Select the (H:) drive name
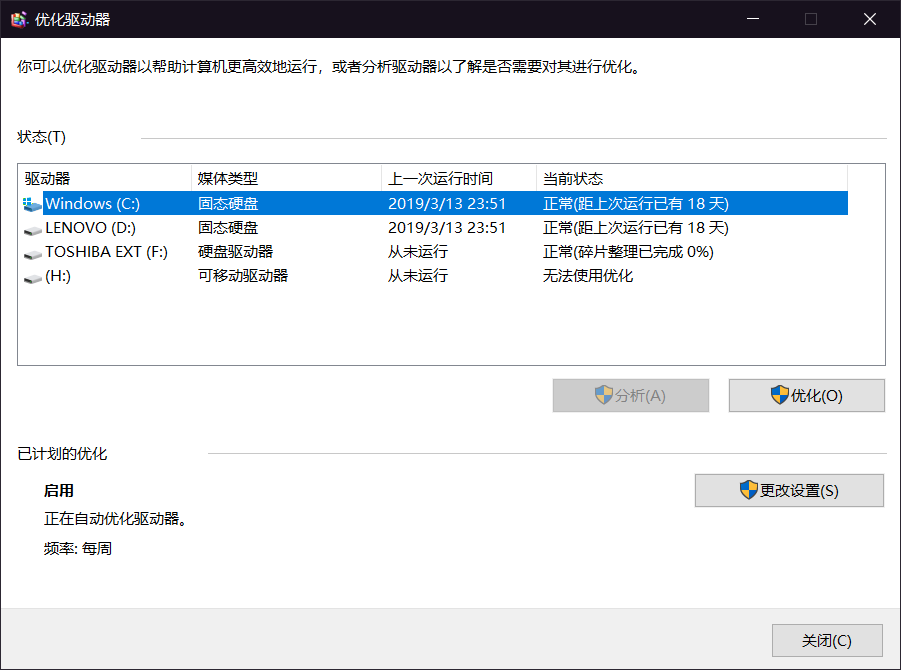The height and width of the screenshot is (670, 901). [57, 276]
